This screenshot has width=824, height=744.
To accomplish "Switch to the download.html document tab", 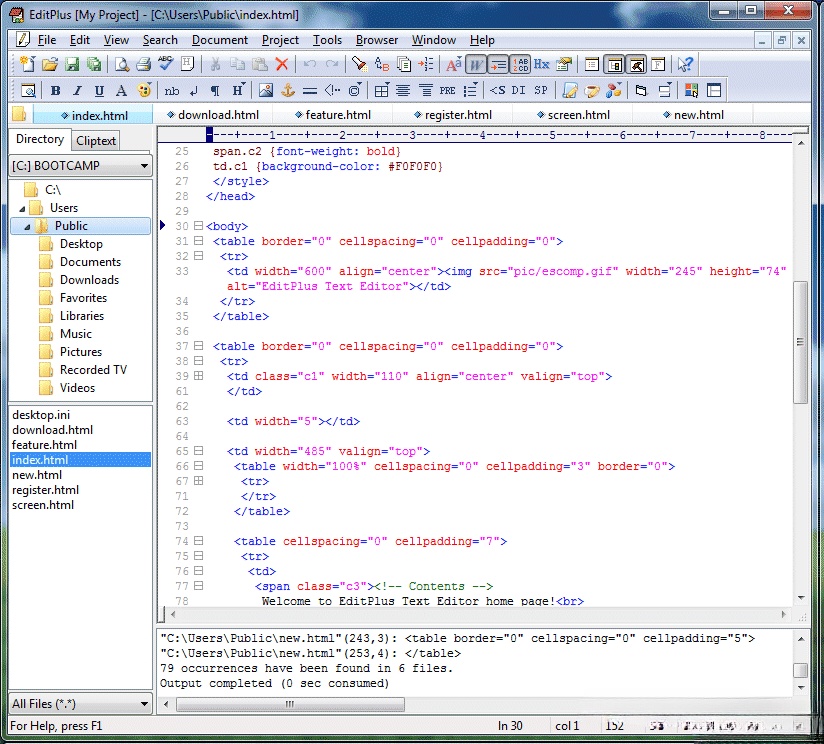I will coord(213,115).
